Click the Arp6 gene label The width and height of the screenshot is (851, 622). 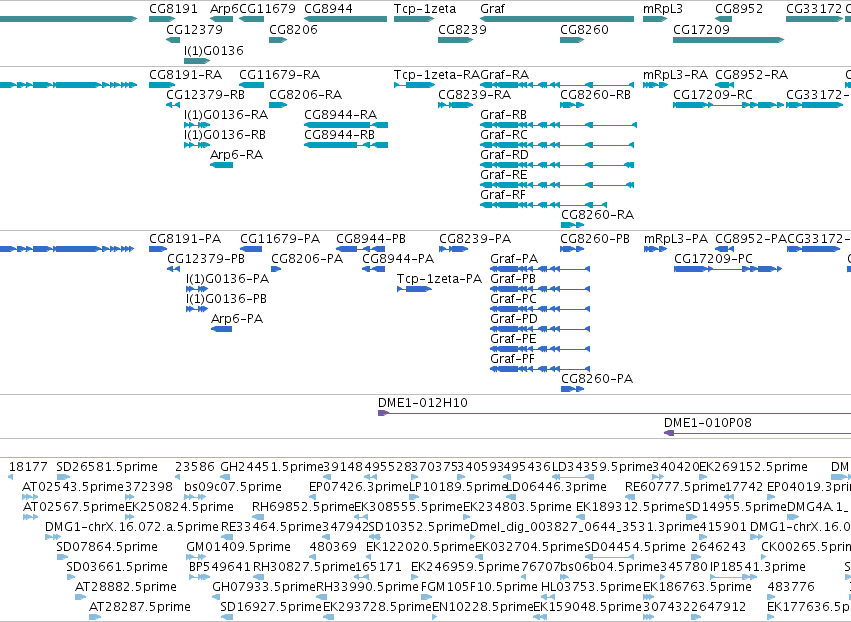pos(224,9)
